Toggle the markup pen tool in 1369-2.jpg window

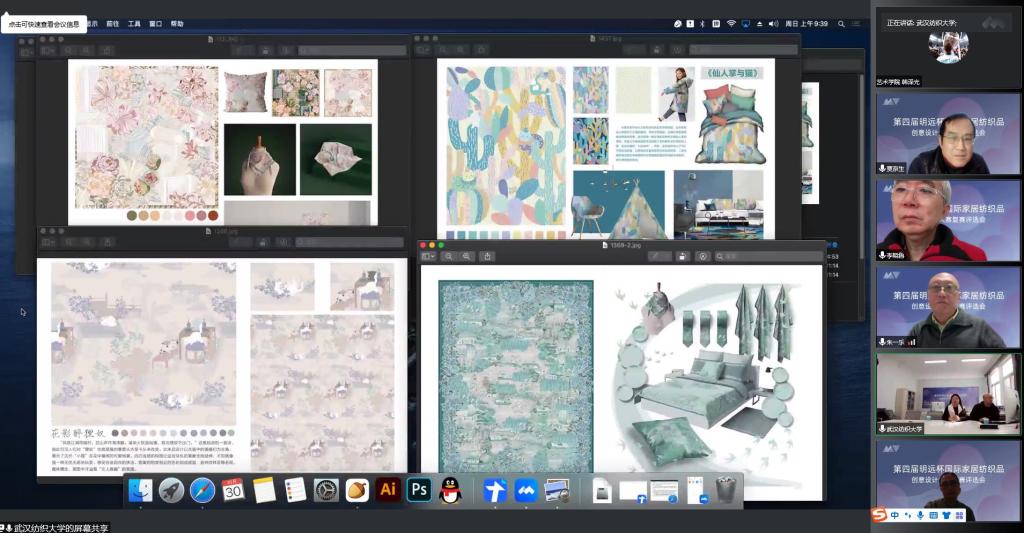pos(659,256)
